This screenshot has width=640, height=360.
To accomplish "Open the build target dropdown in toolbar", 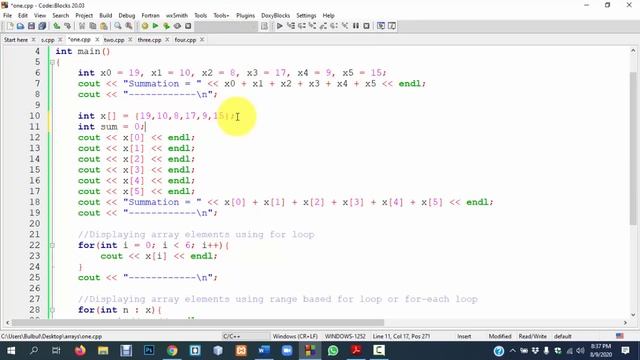I will (x=226, y=26).
